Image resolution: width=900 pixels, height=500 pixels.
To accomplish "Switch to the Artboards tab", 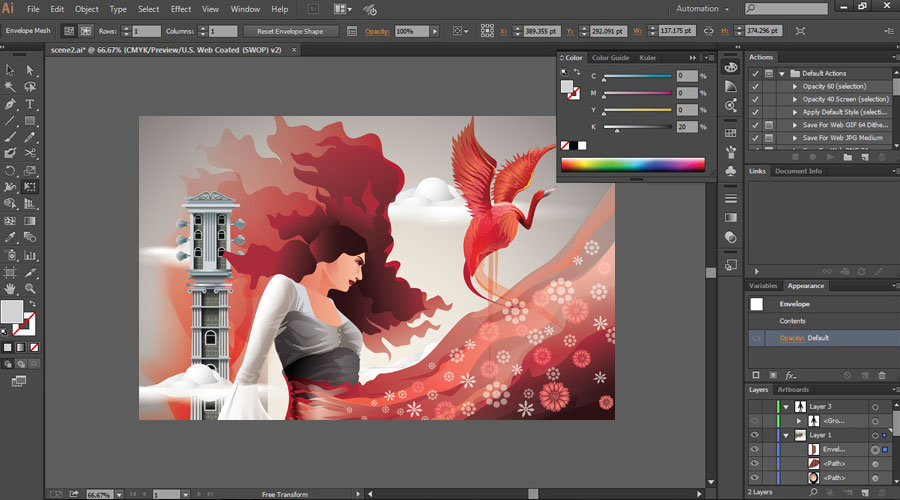I will coord(793,389).
